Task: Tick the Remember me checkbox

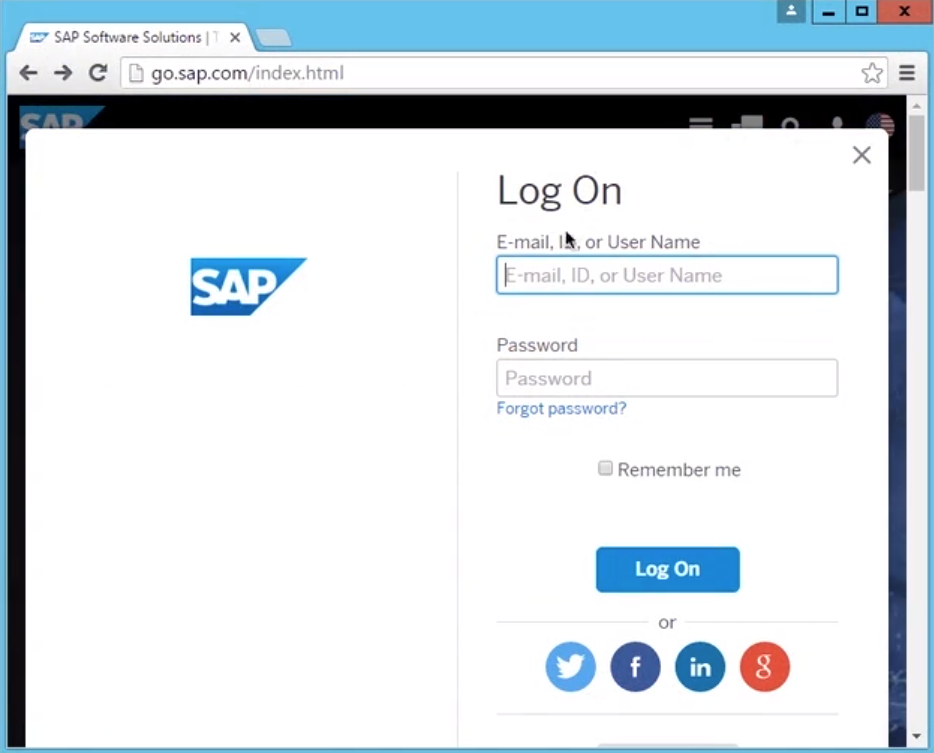Action: pos(605,468)
